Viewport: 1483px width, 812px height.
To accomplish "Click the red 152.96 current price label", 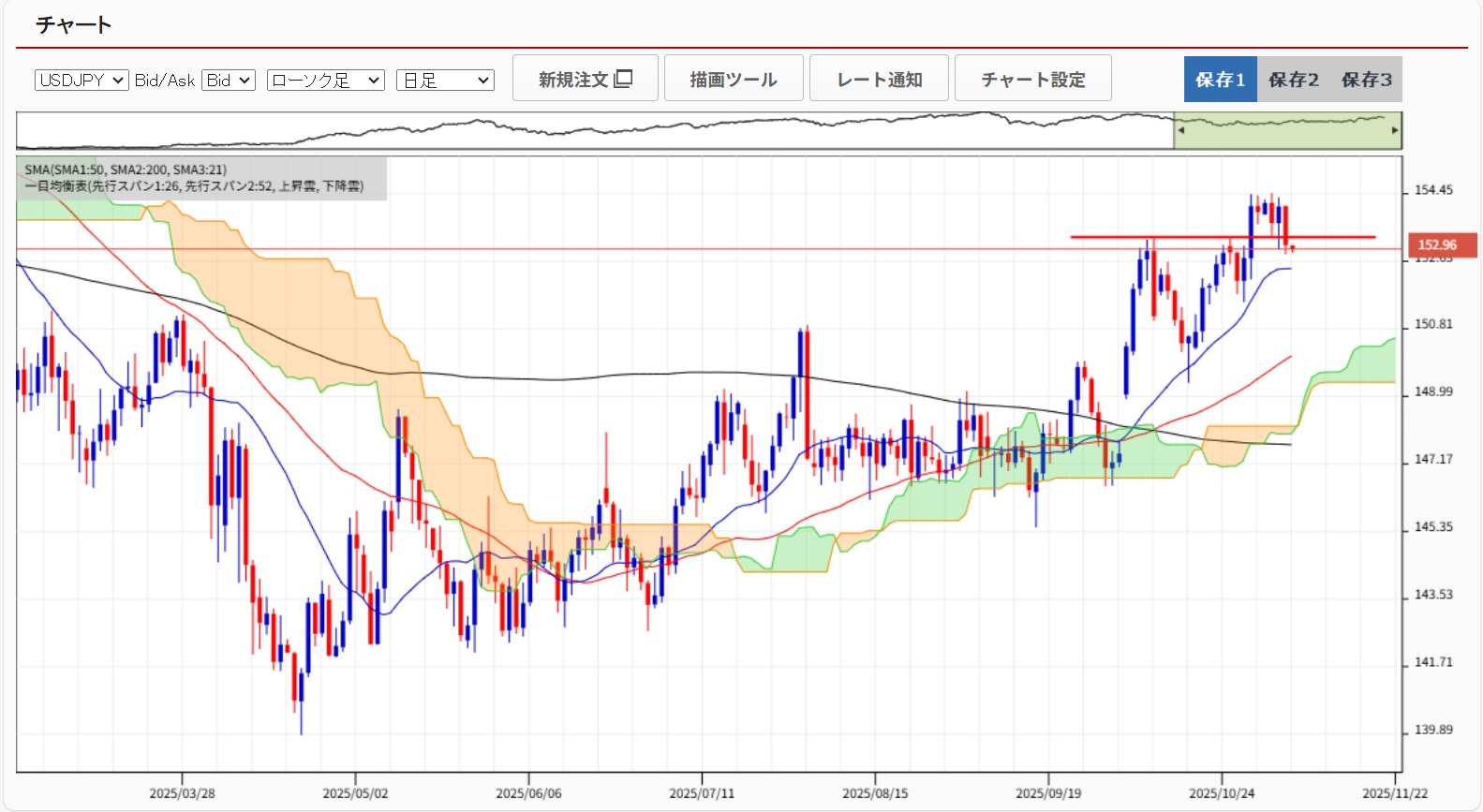I will tap(1437, 244).
